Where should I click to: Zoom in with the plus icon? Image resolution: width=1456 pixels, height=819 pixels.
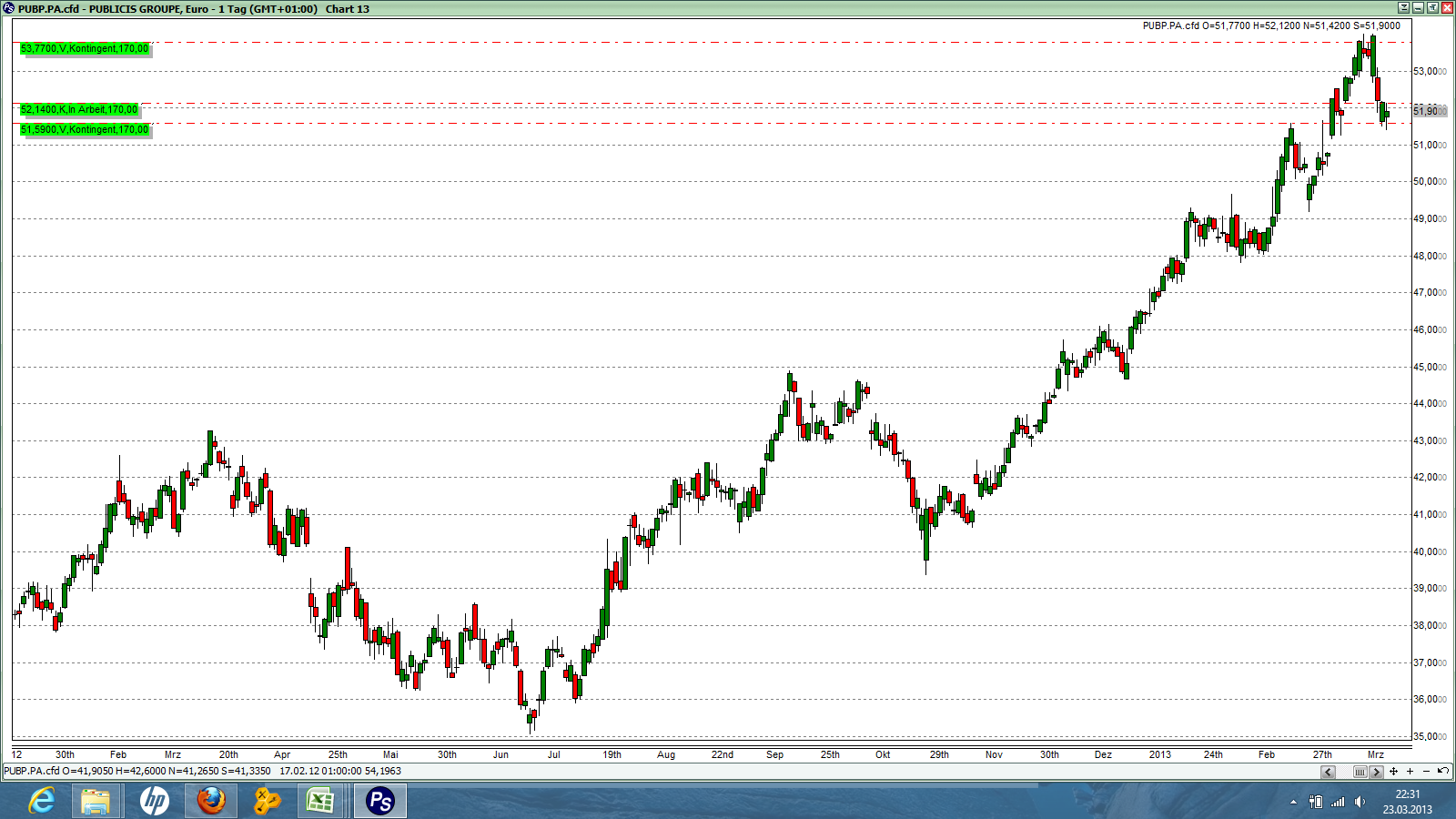pyautogui.click(x=1410, y=772)
